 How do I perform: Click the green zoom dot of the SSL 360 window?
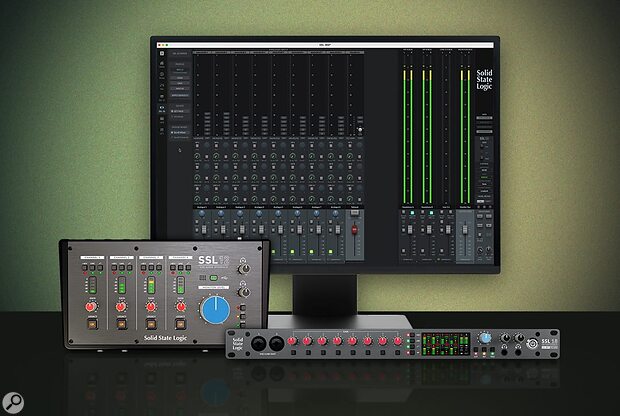167,45
